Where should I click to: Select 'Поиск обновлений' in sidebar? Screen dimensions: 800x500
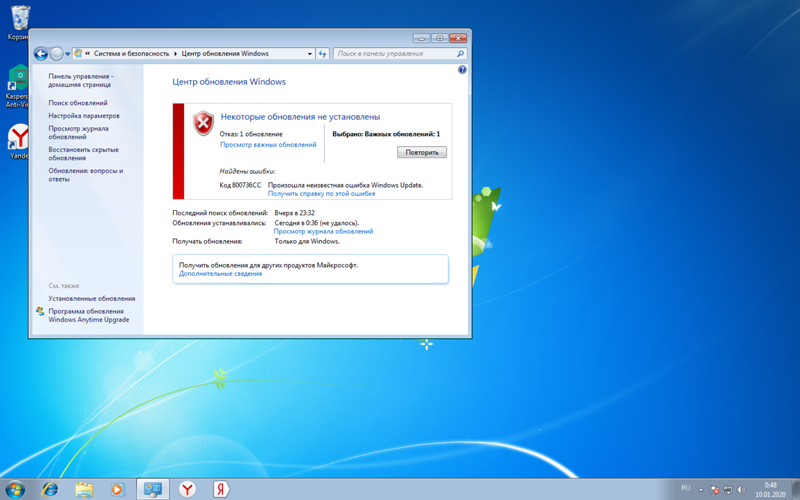pyautogui.click(x=78, y=103)
